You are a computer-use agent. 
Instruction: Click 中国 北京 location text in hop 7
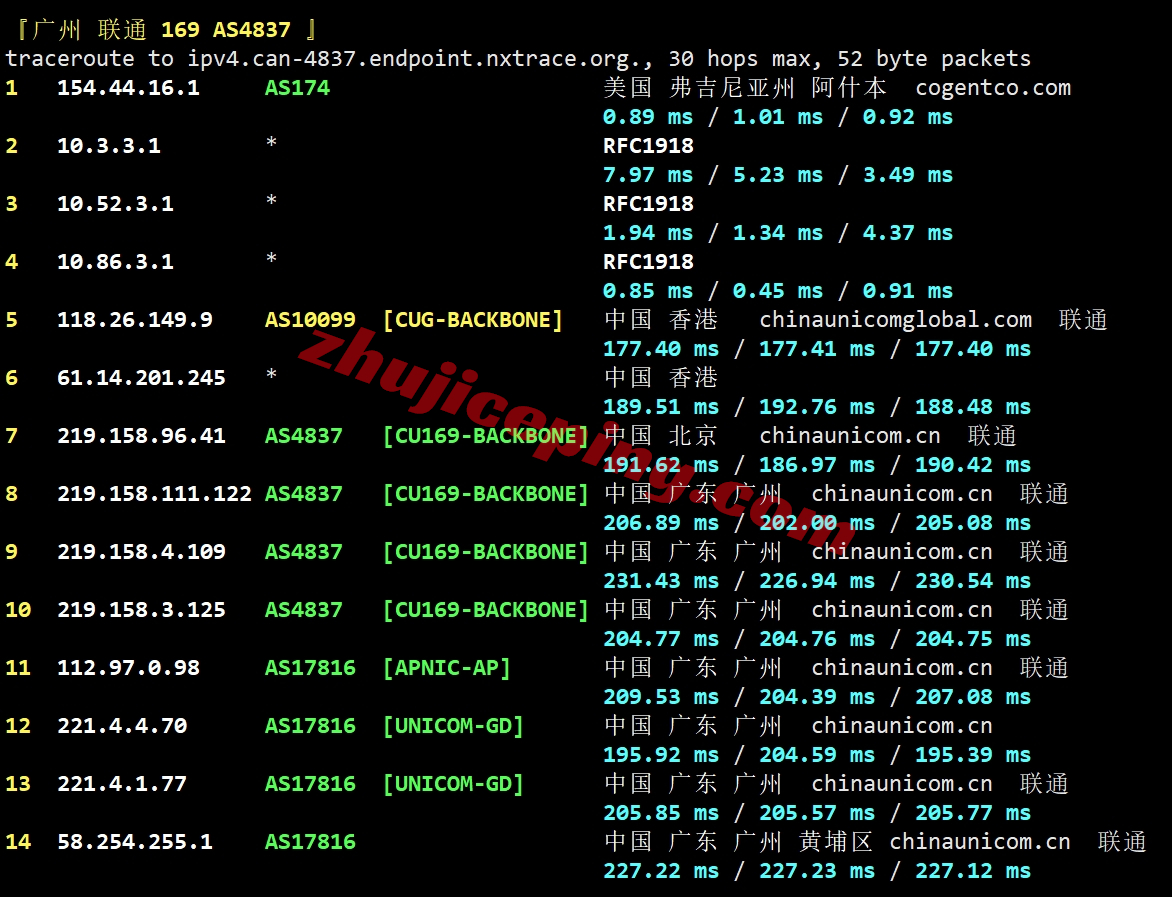(x=661, y=436)
